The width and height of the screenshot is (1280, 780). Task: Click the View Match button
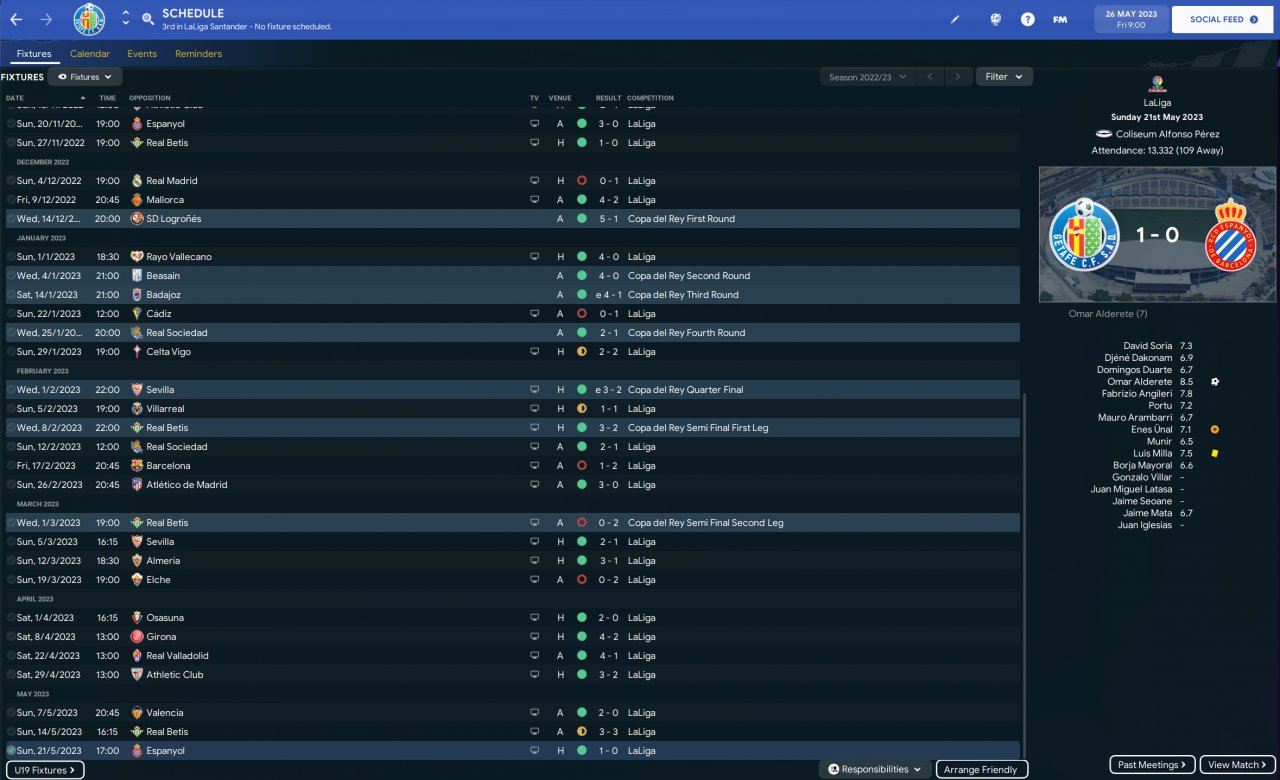click(x=1238, y=765)
